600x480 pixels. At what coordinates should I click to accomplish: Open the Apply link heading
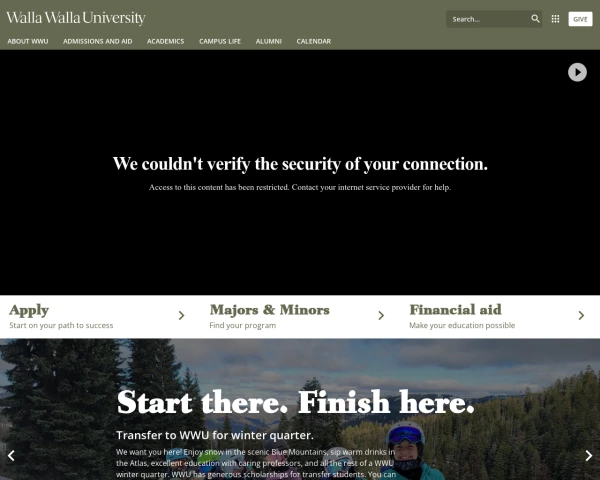29,310
